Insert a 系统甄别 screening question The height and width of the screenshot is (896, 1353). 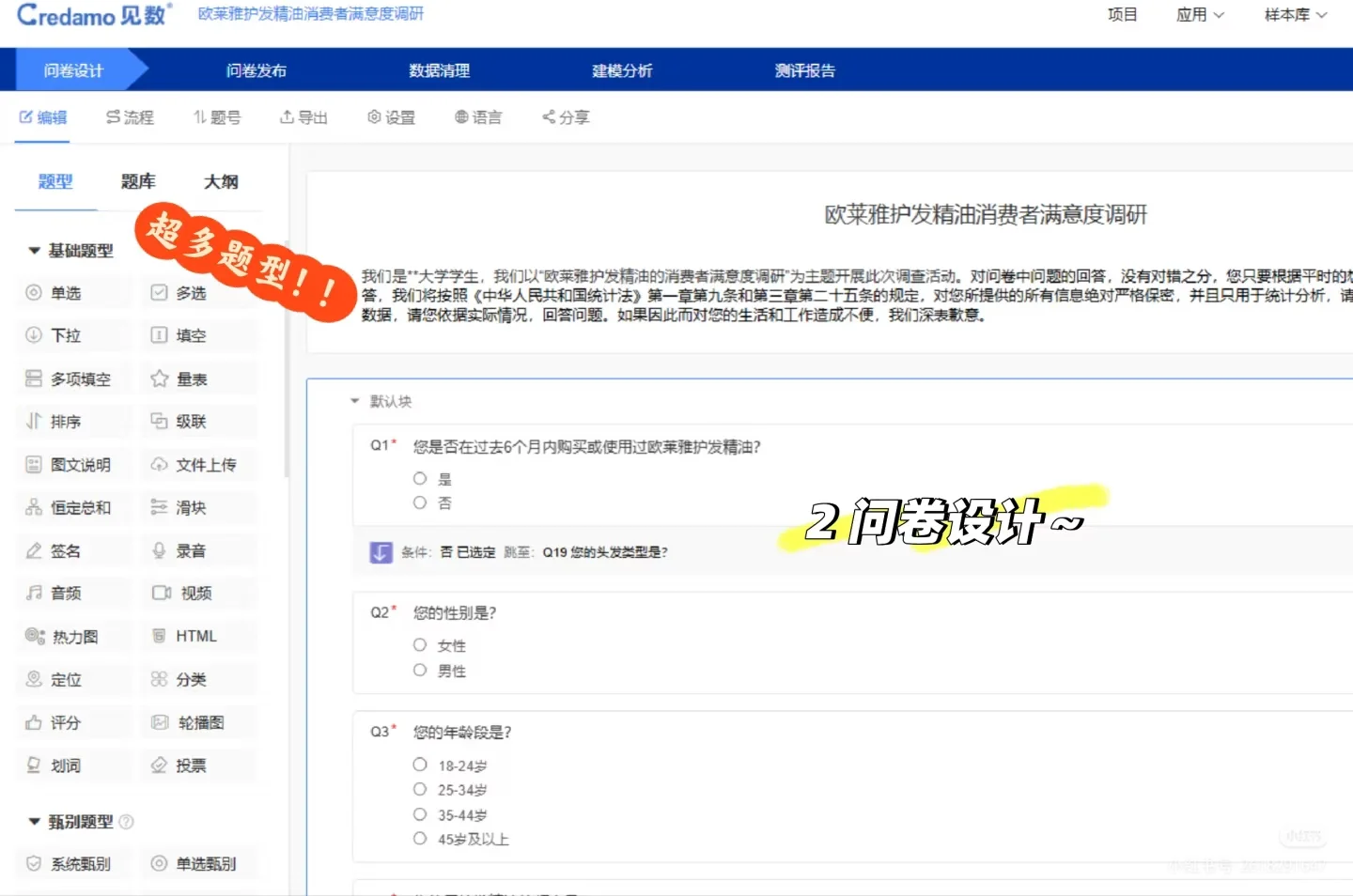pyautogui.click(x=73, y=863)
